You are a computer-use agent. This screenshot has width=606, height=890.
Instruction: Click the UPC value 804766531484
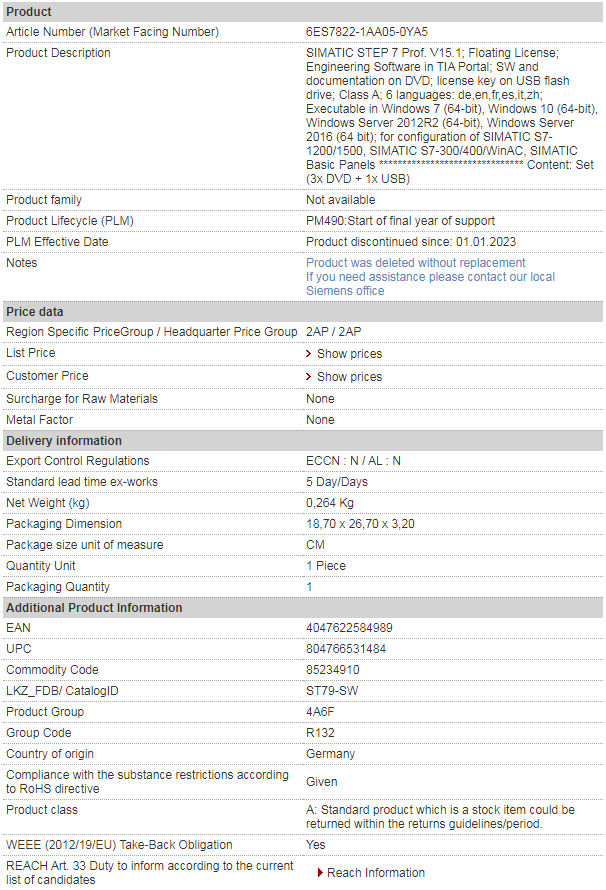coord(346,649)
